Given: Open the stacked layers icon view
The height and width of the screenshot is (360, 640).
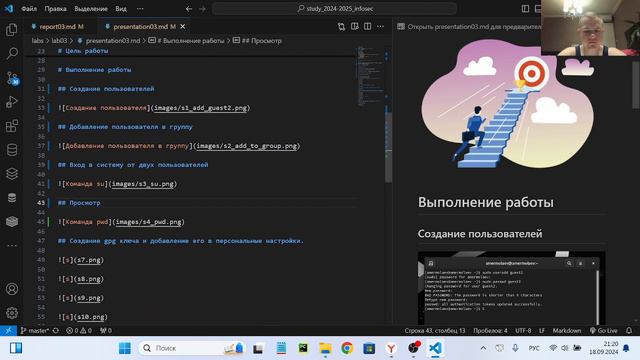Looking at the screenshot, I should click(x=12, y=173).
